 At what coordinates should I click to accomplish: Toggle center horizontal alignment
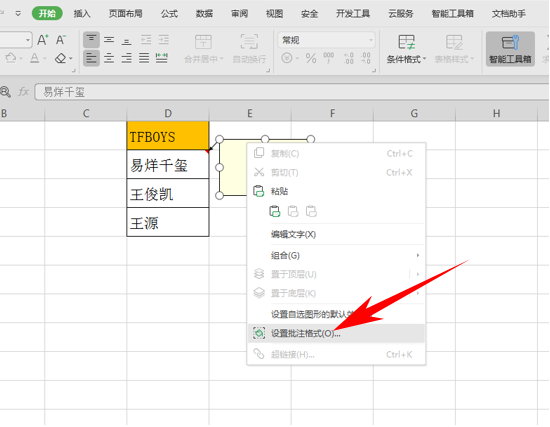pyautogui.click(x=109, y=58)
